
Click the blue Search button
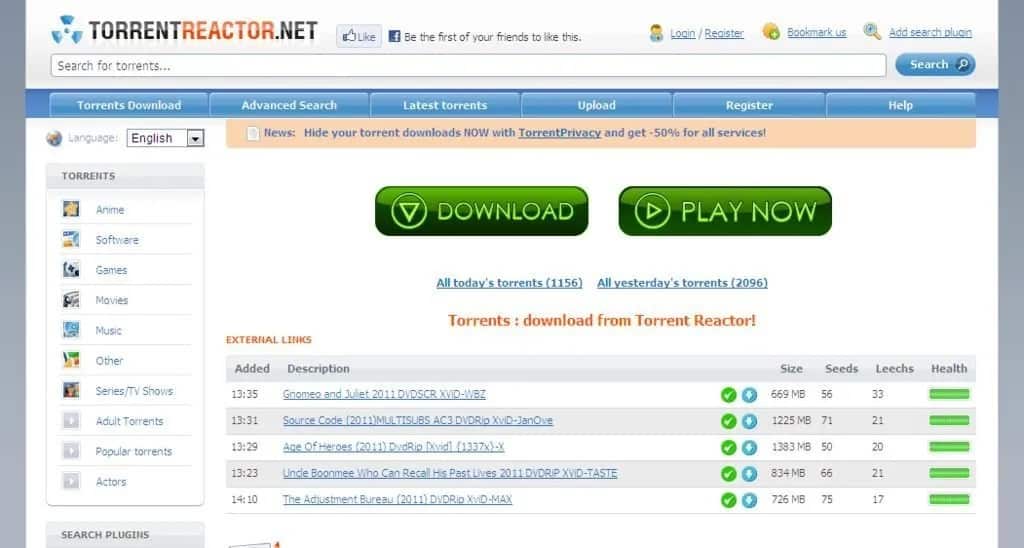[x=935, y=65]
